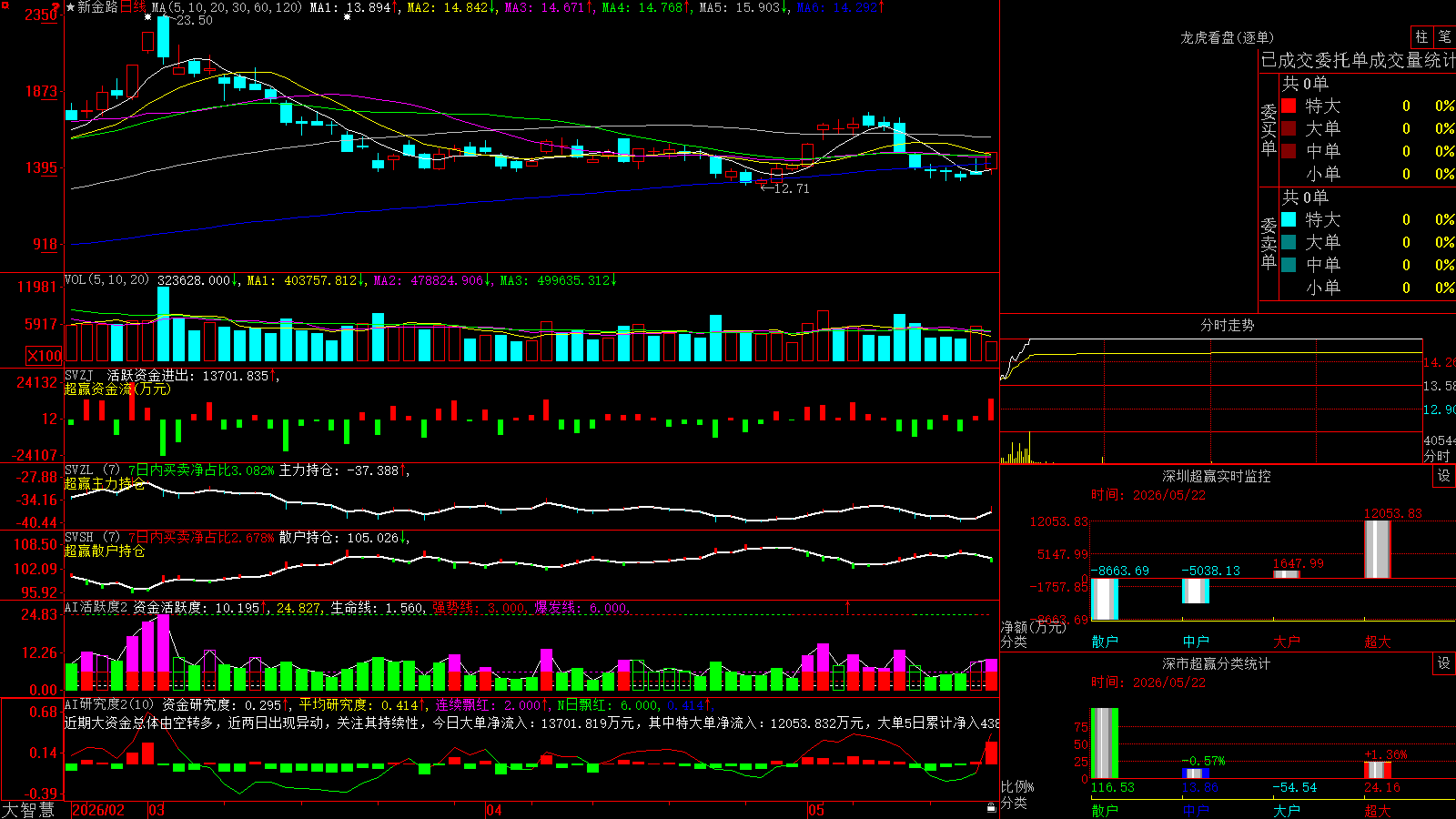Click the 散户 bar showing -8663.69

pos(1105,599)
